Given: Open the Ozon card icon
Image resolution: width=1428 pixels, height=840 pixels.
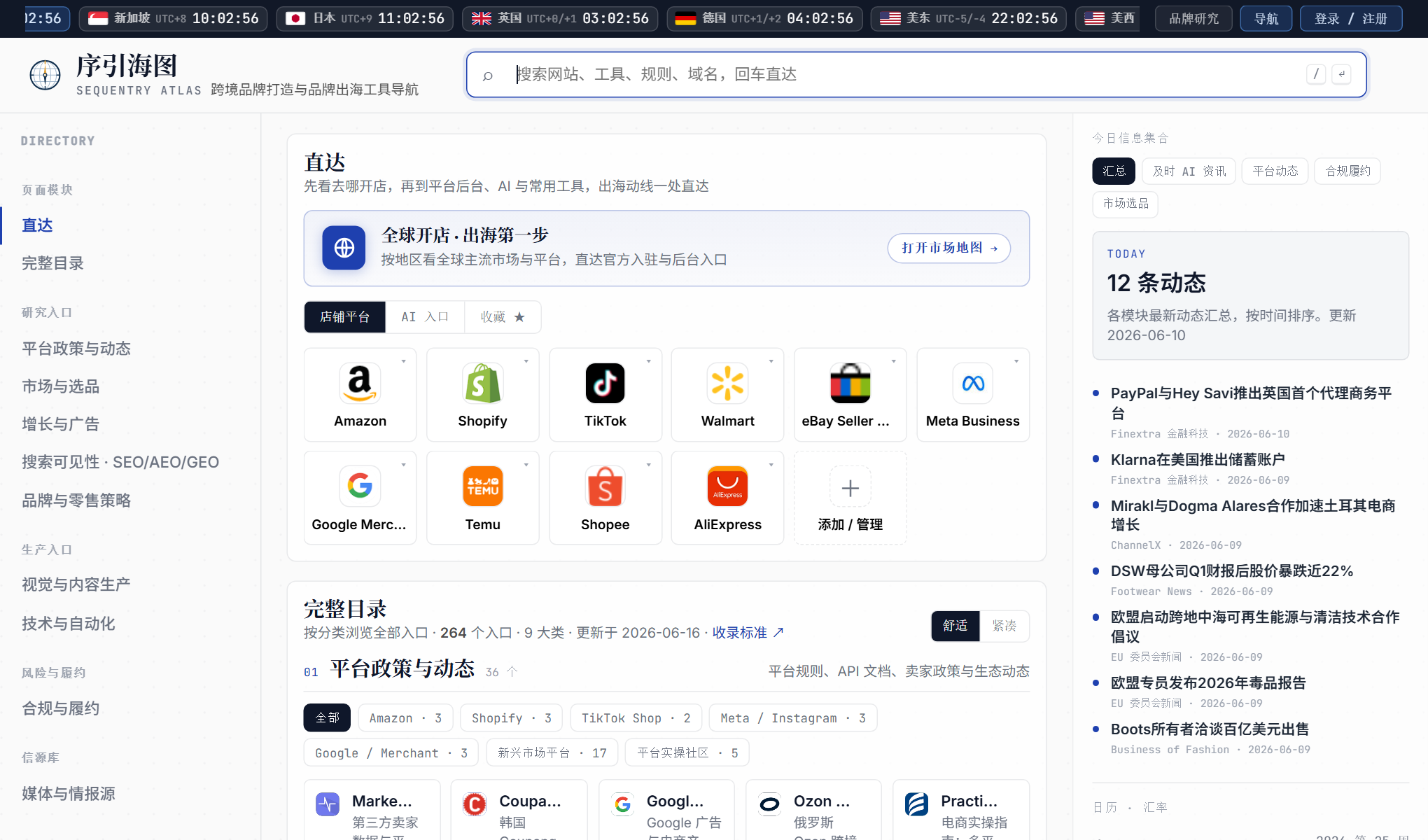Looking at the screenshot, I should pyautogui.click(x=769, y=804).
